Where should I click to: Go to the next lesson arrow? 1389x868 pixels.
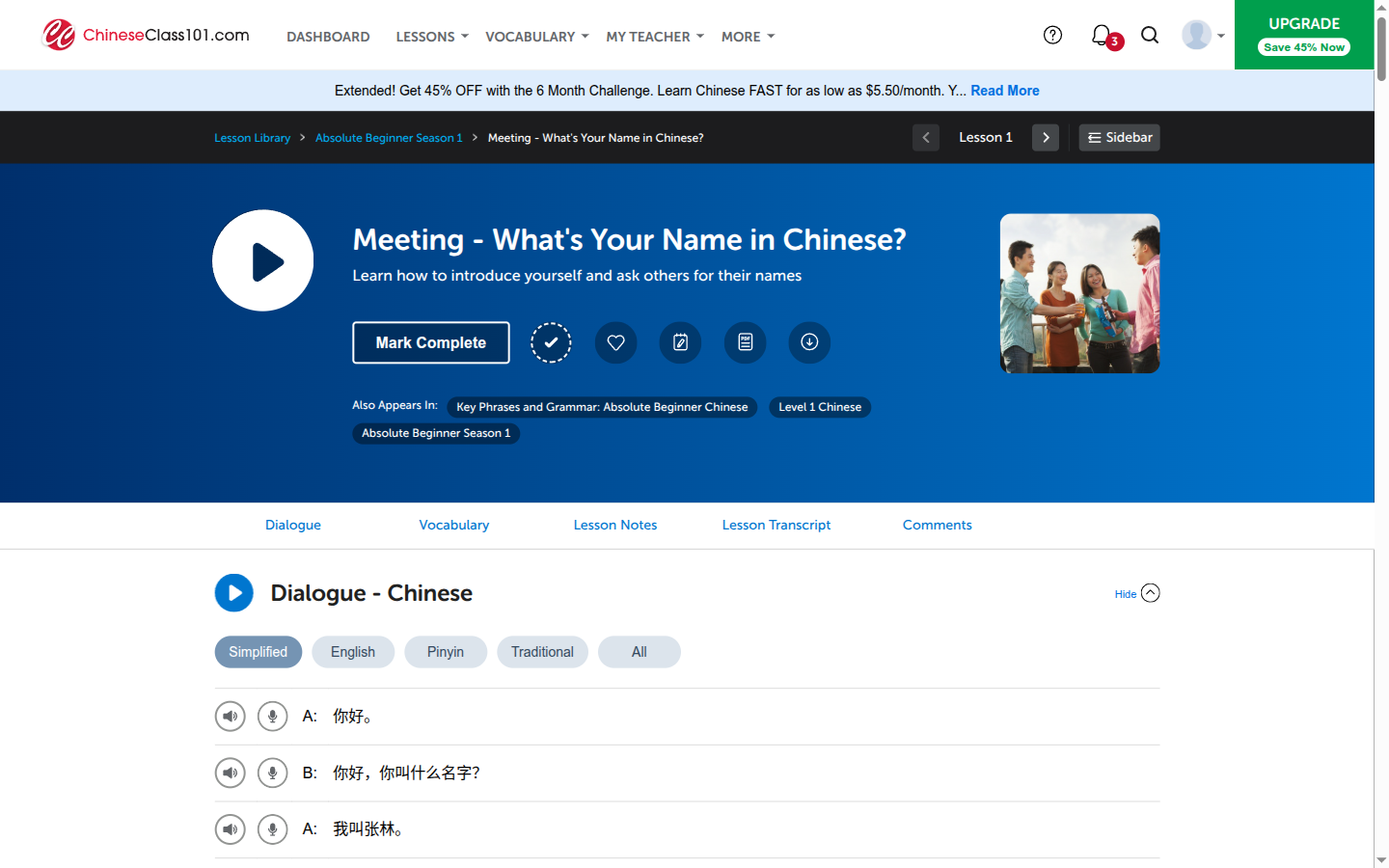1045,138
